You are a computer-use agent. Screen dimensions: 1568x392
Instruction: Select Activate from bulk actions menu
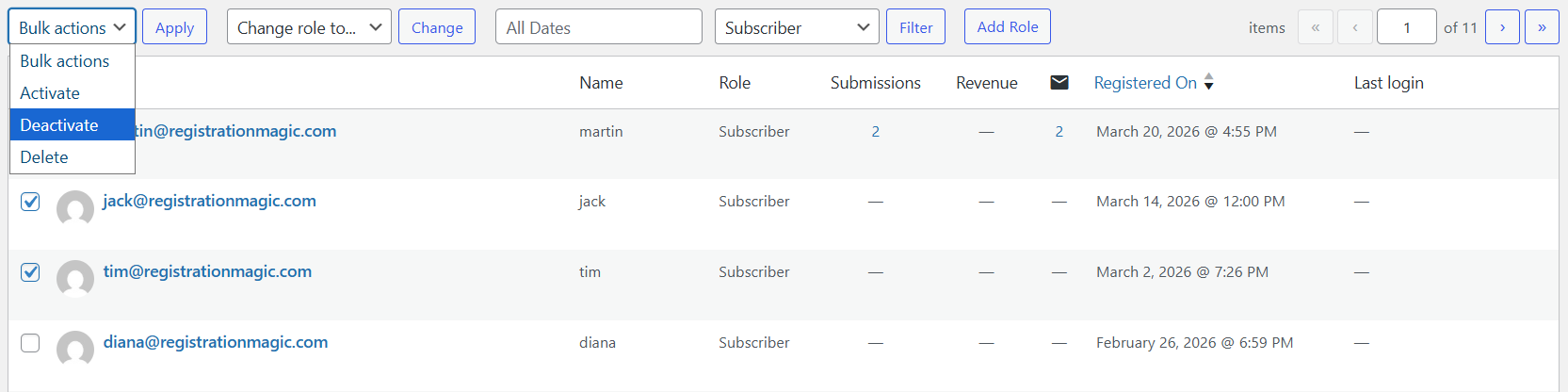[73, 93]
